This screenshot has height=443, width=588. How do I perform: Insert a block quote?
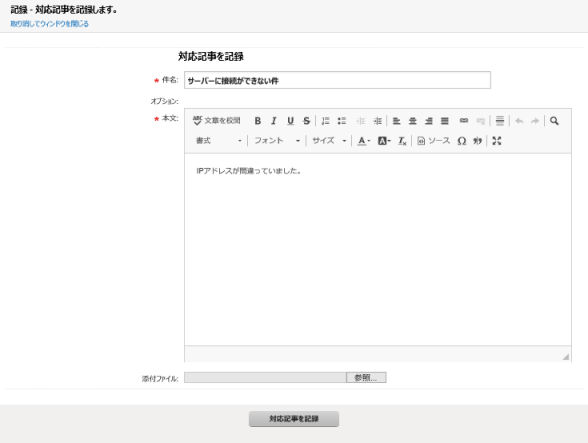pos(477,141)
